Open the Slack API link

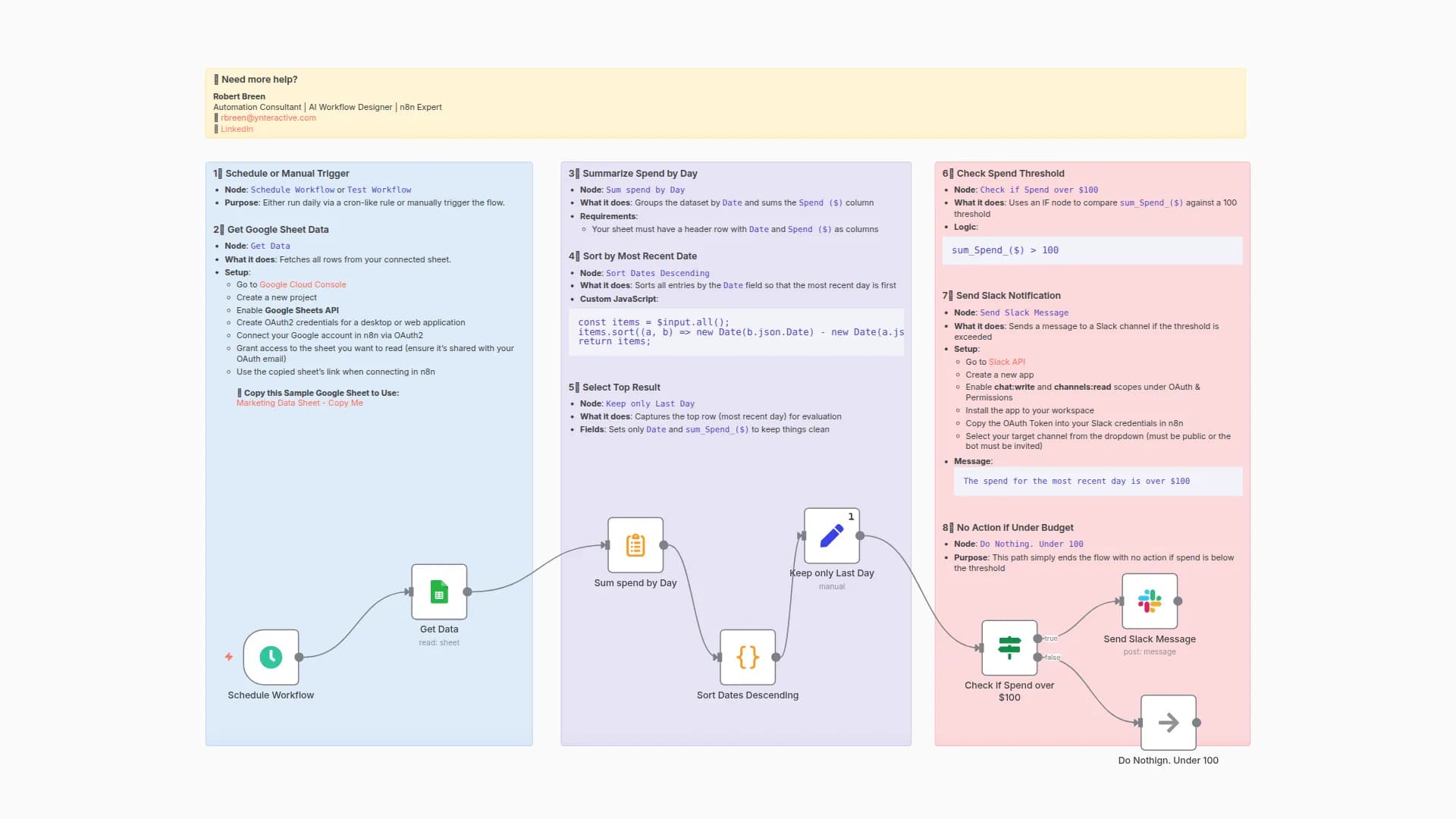[1006, 362]
